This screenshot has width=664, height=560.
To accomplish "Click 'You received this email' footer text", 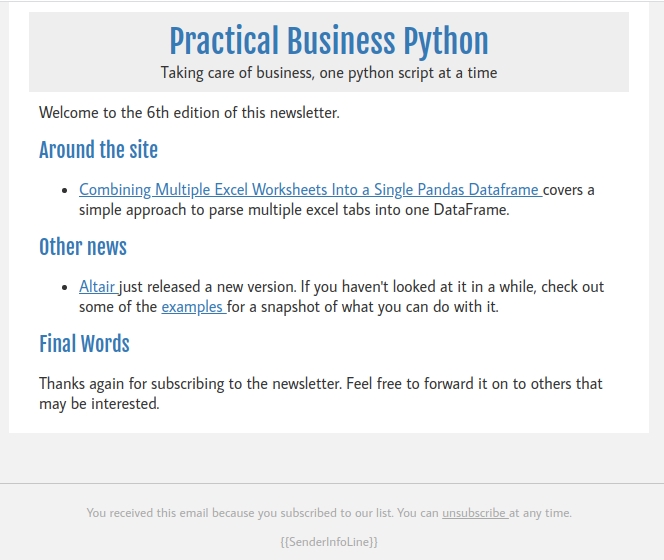I will pyautogui.click(x=262, y=513).
